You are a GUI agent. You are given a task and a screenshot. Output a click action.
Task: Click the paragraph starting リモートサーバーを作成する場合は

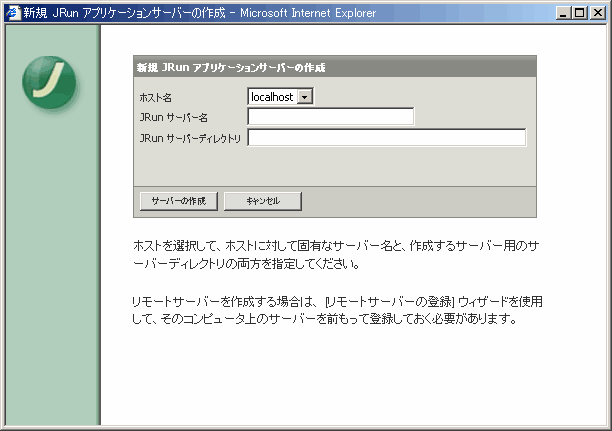click(337, 310)
